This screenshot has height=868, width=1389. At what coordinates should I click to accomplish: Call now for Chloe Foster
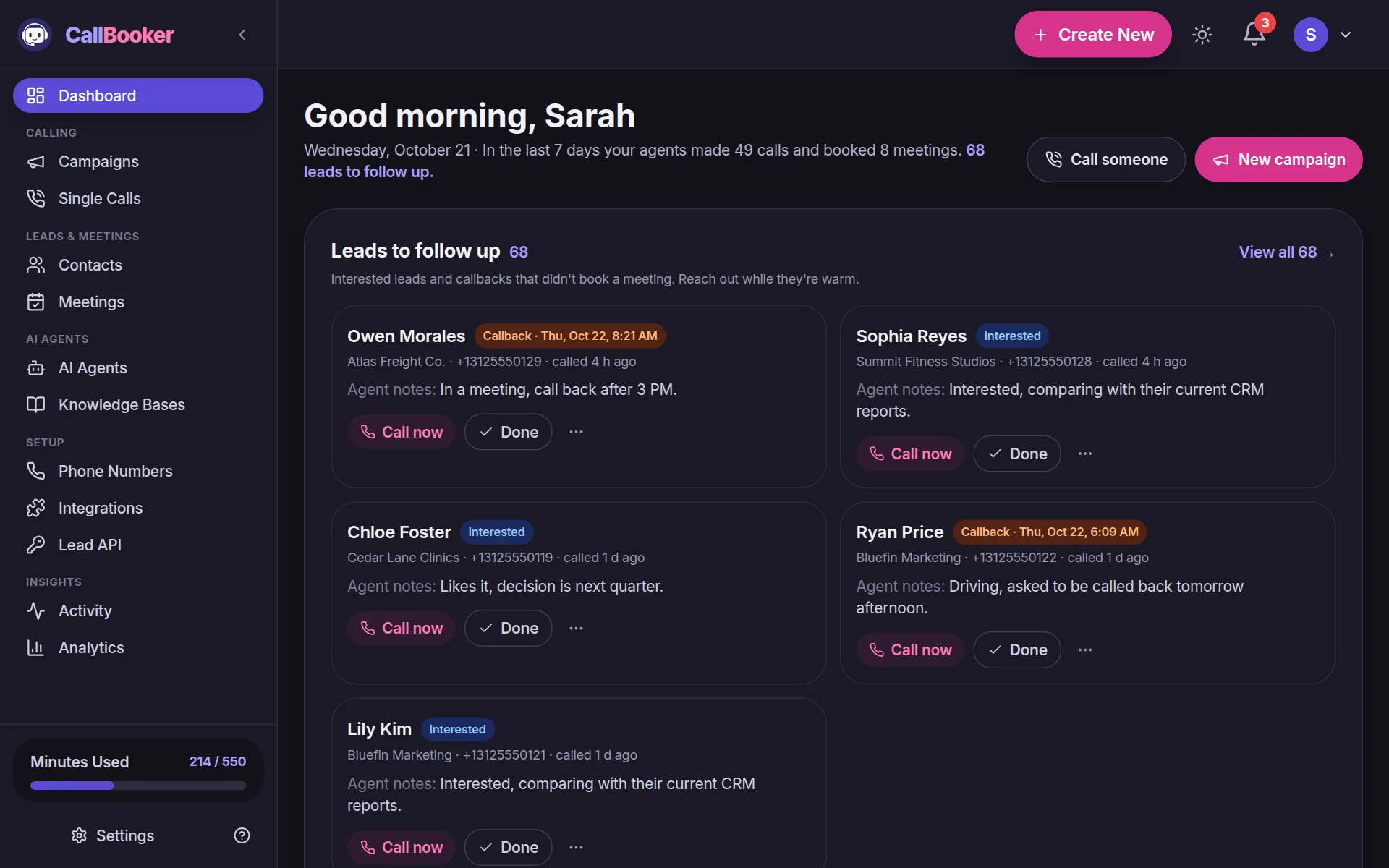point(402,628)
